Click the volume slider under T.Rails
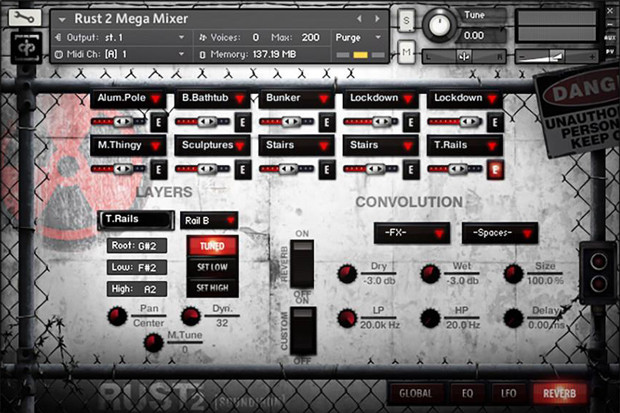 [x=455, y=169]
